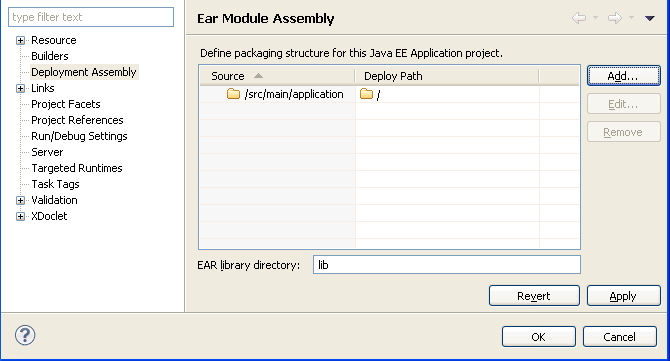Confirm with the OK button
670x361 pixels.
pos(539,337)
